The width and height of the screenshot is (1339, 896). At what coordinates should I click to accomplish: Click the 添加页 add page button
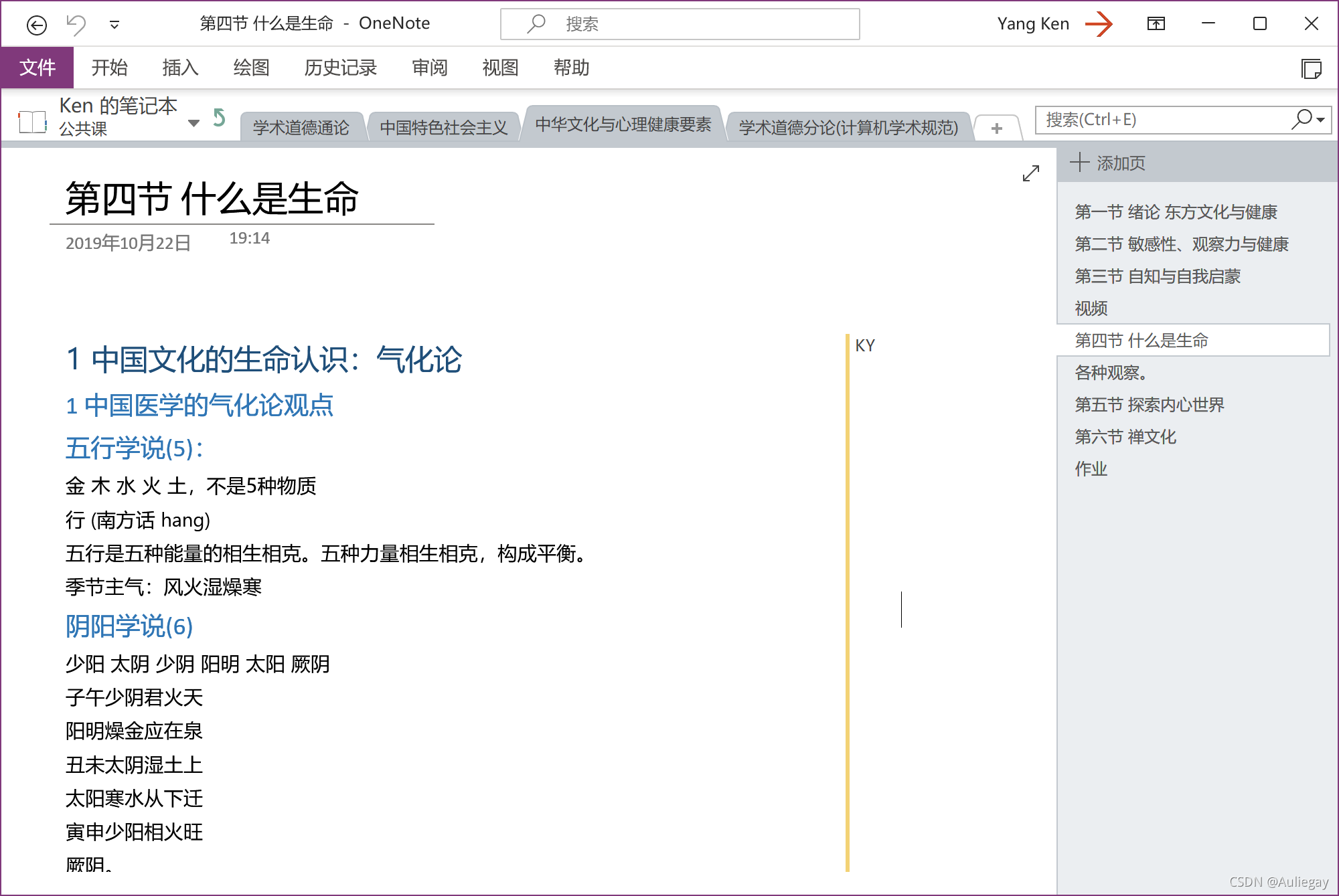[x=1107, y=163]
